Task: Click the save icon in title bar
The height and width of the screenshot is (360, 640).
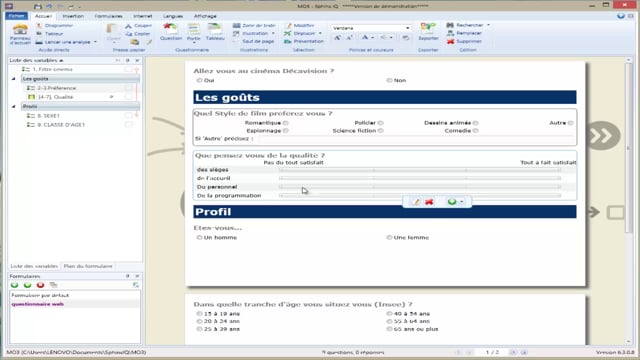Action: coord(38,6)
